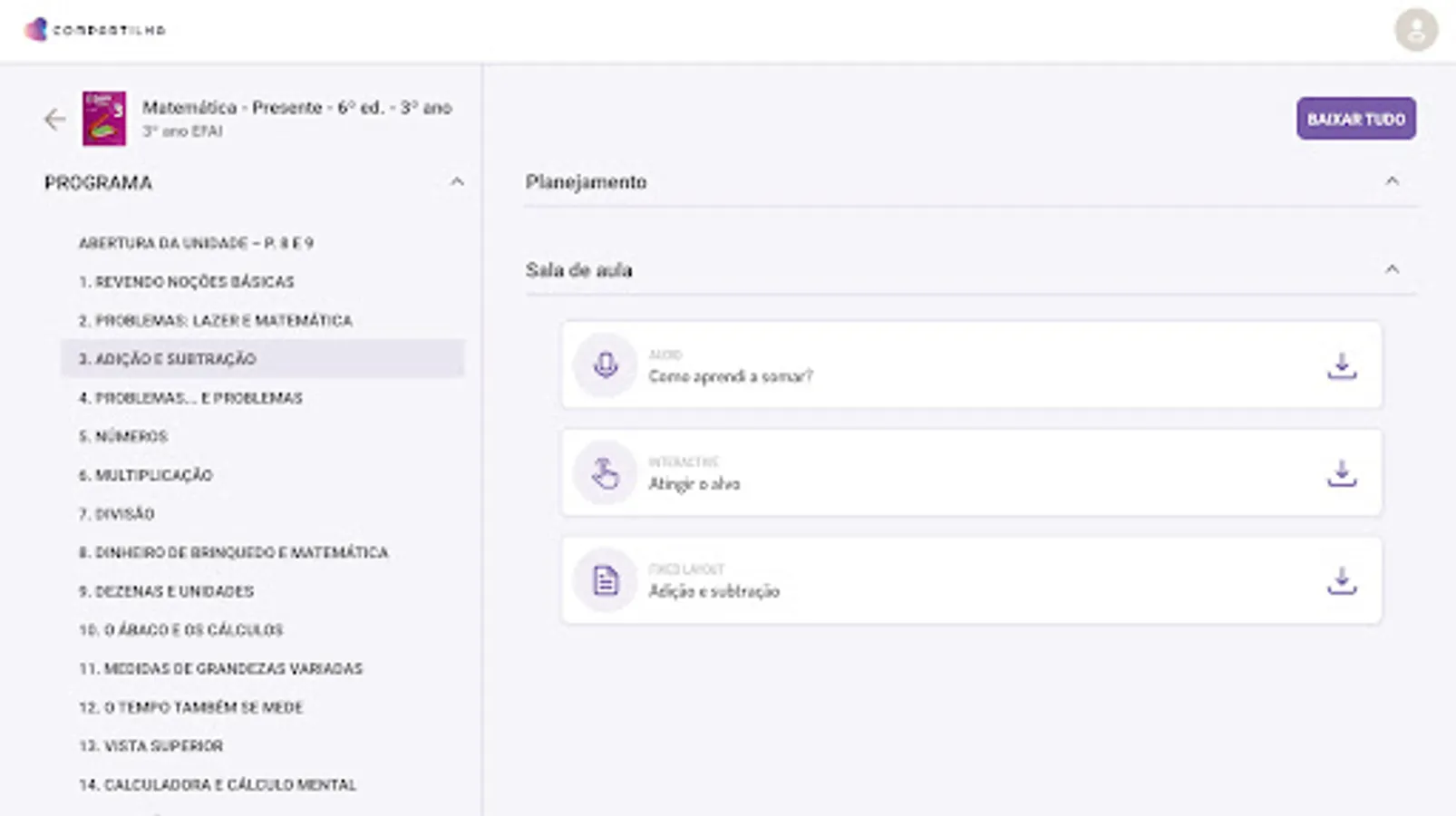Open "12. O TEMPO TAMBÉM SE MEDE"
This screenshot has height=816, width=1456.
click(192, 707)
